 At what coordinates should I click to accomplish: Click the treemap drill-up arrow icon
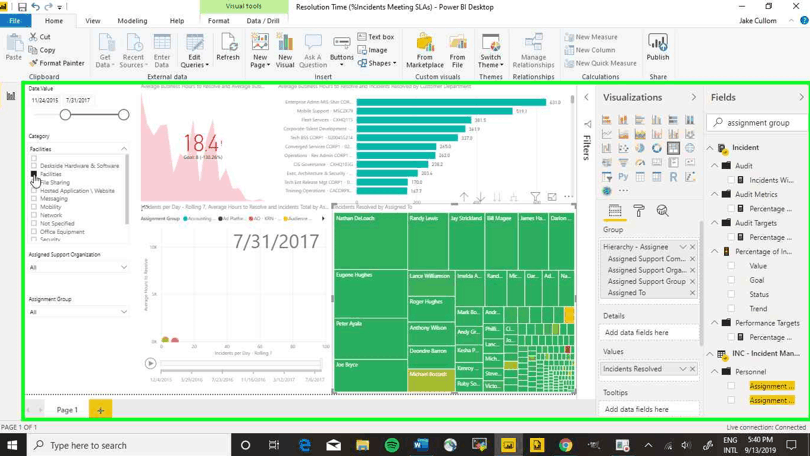[464, 197]
